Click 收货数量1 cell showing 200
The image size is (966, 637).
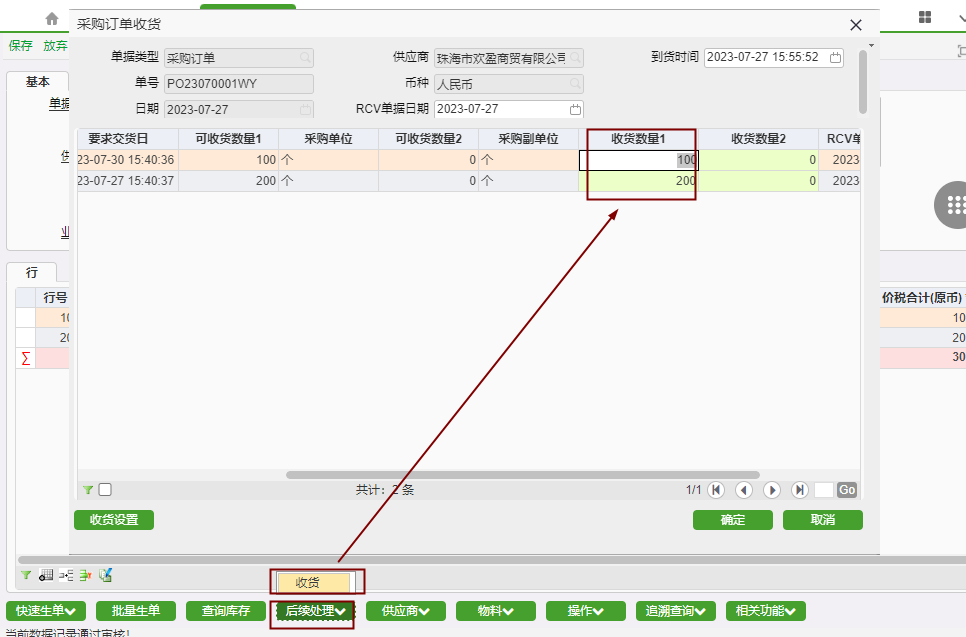[638, 181]
